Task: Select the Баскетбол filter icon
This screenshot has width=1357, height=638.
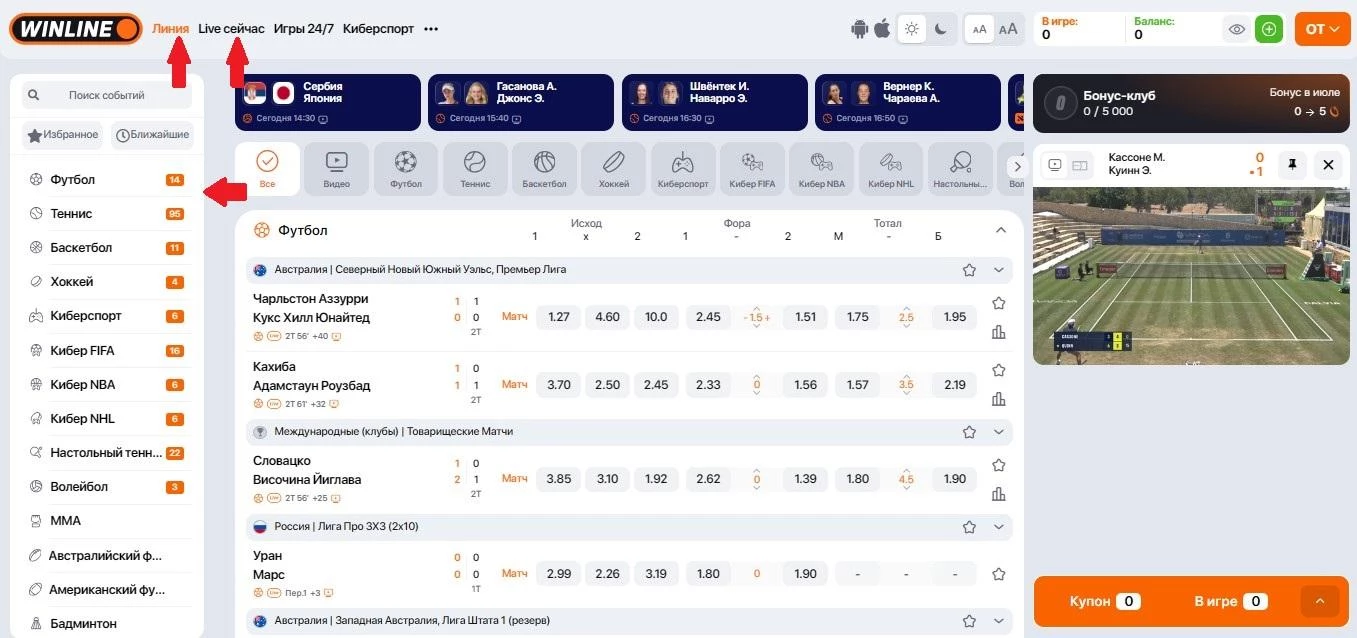Action: pos(544,168)
